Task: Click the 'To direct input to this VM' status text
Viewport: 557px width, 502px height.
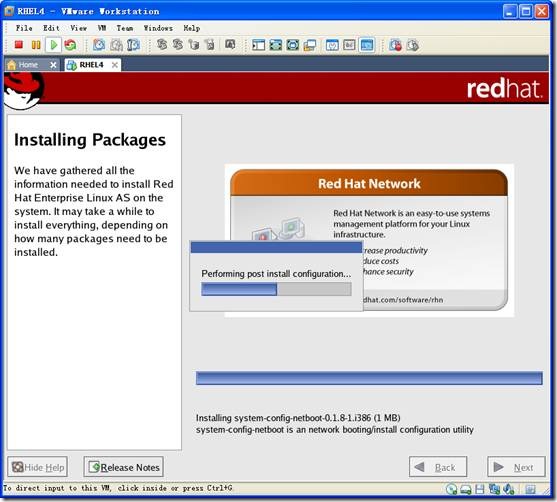Action: 118,488
